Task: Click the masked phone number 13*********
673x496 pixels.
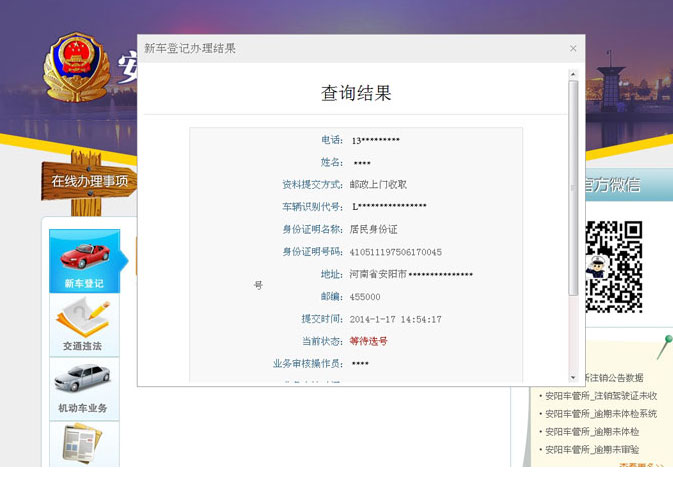Action: (376, 140)
